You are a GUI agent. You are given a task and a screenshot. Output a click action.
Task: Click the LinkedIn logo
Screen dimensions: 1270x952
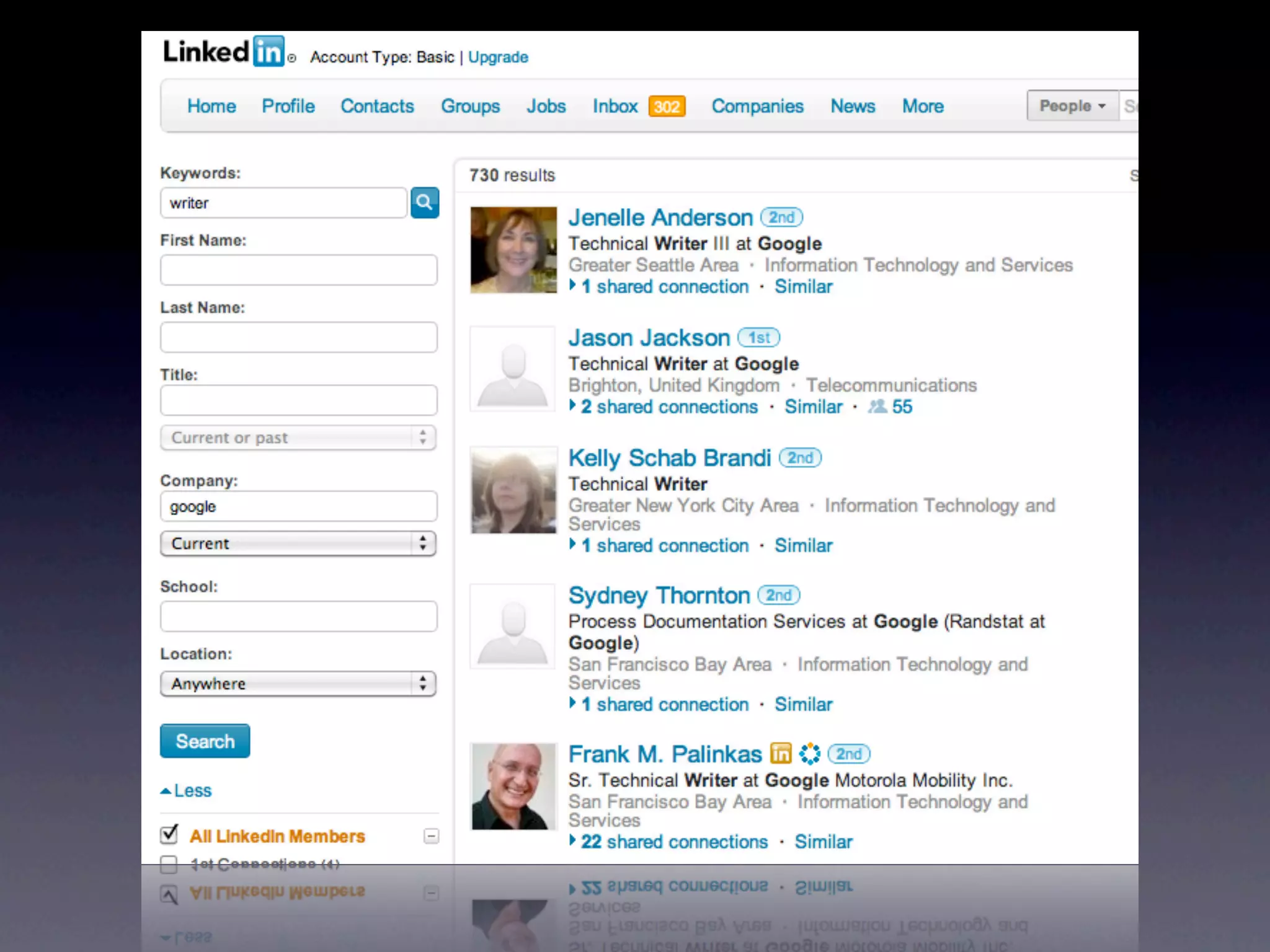[x=224, y=51]
